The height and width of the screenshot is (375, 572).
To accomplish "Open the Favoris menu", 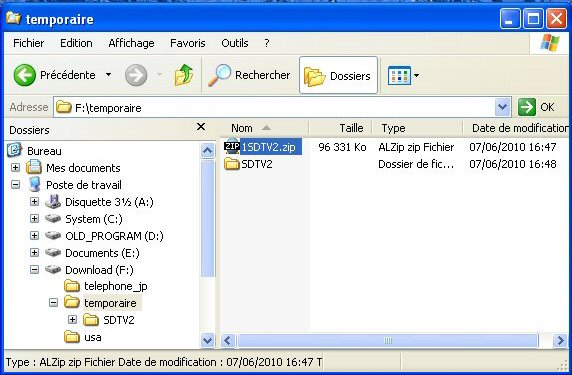I will coord(188,43).
